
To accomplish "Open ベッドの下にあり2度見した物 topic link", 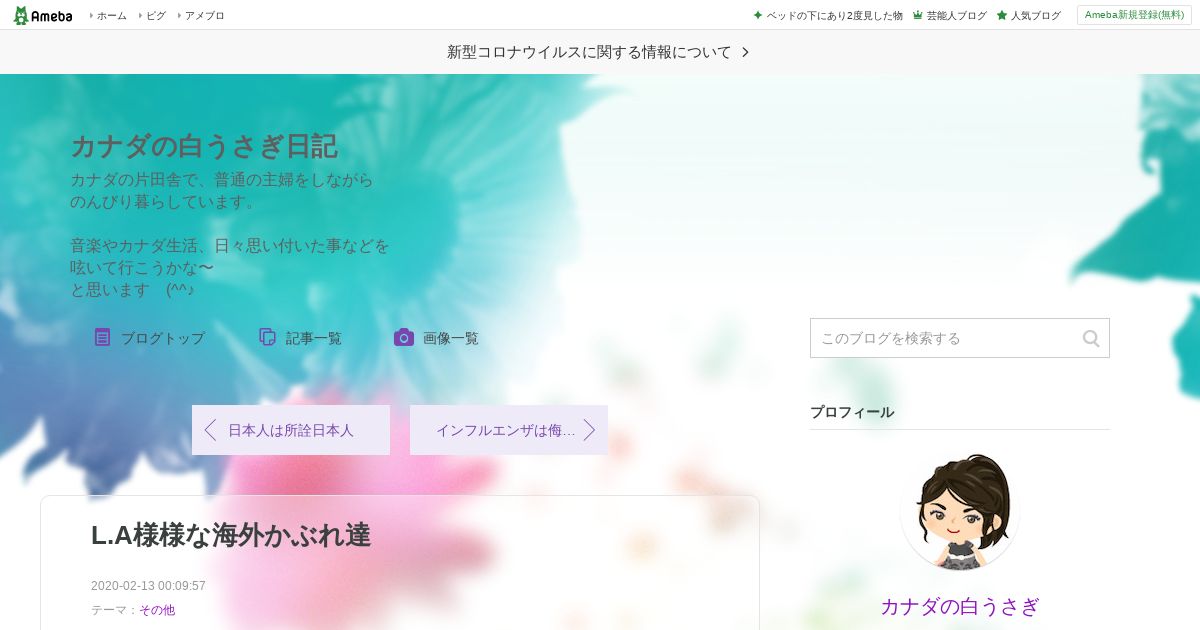I will pos(834,15).
